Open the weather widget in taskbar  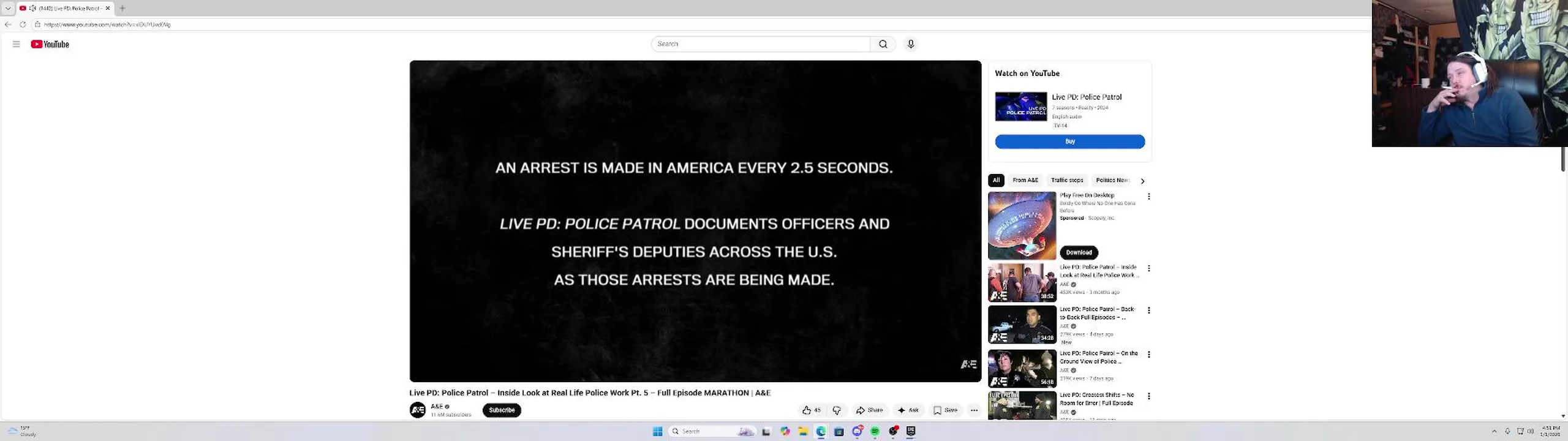pyautogui.click(x=23, y=431)
